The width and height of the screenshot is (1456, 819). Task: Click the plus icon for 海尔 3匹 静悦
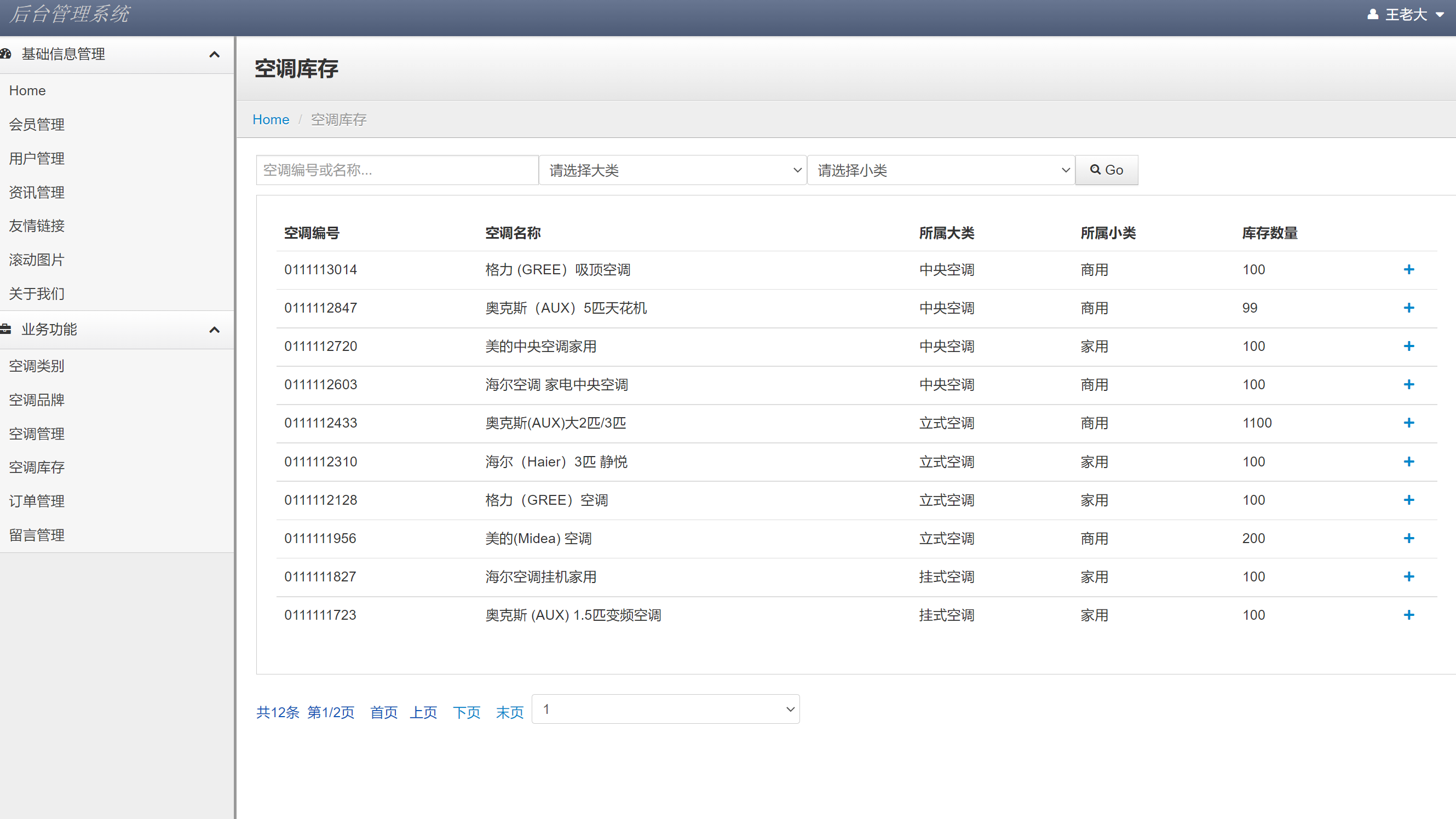pos(1408,461)
